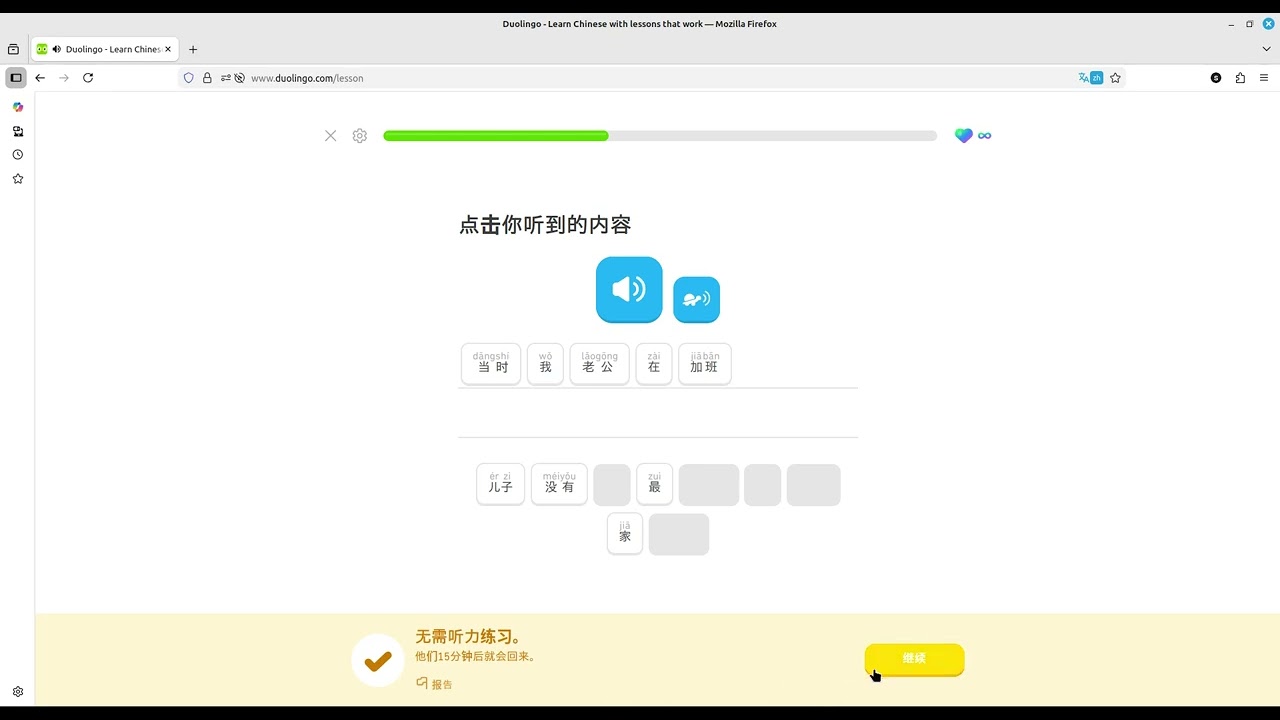Remove the 加班 word tile from answer
This screenshot has height=720, width=1280.
(705, 364)
